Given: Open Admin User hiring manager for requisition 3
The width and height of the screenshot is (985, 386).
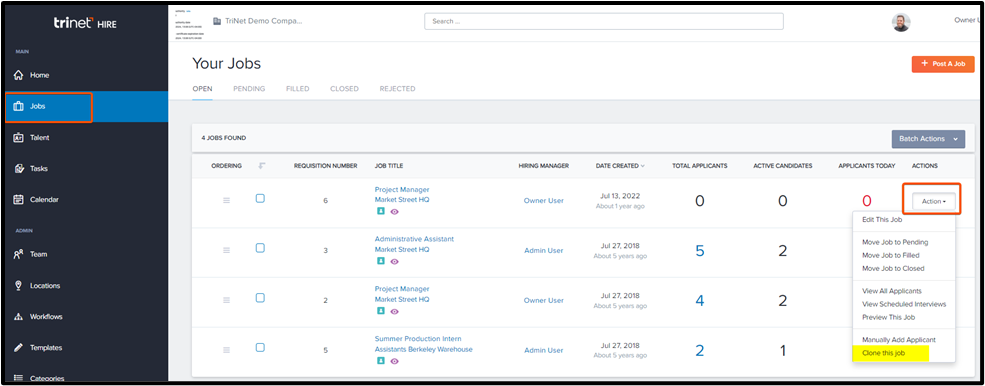Looking at the screenshot, I should click(543, 250).
